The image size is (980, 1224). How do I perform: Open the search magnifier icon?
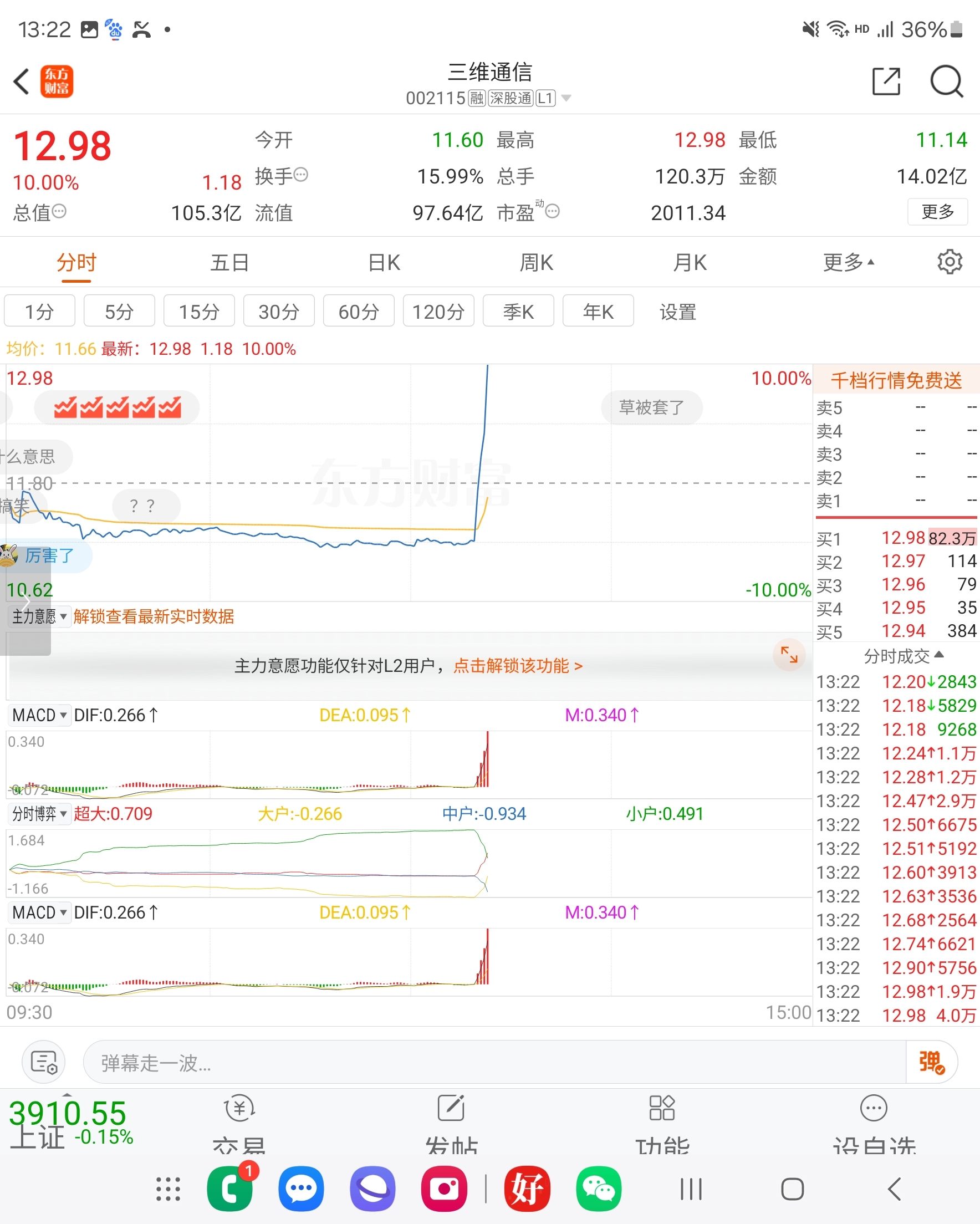pyautogui.click(x=947, y=81)
